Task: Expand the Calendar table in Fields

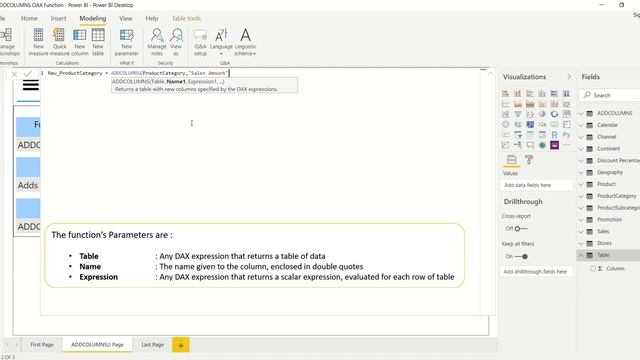Action: coord(581,125)
